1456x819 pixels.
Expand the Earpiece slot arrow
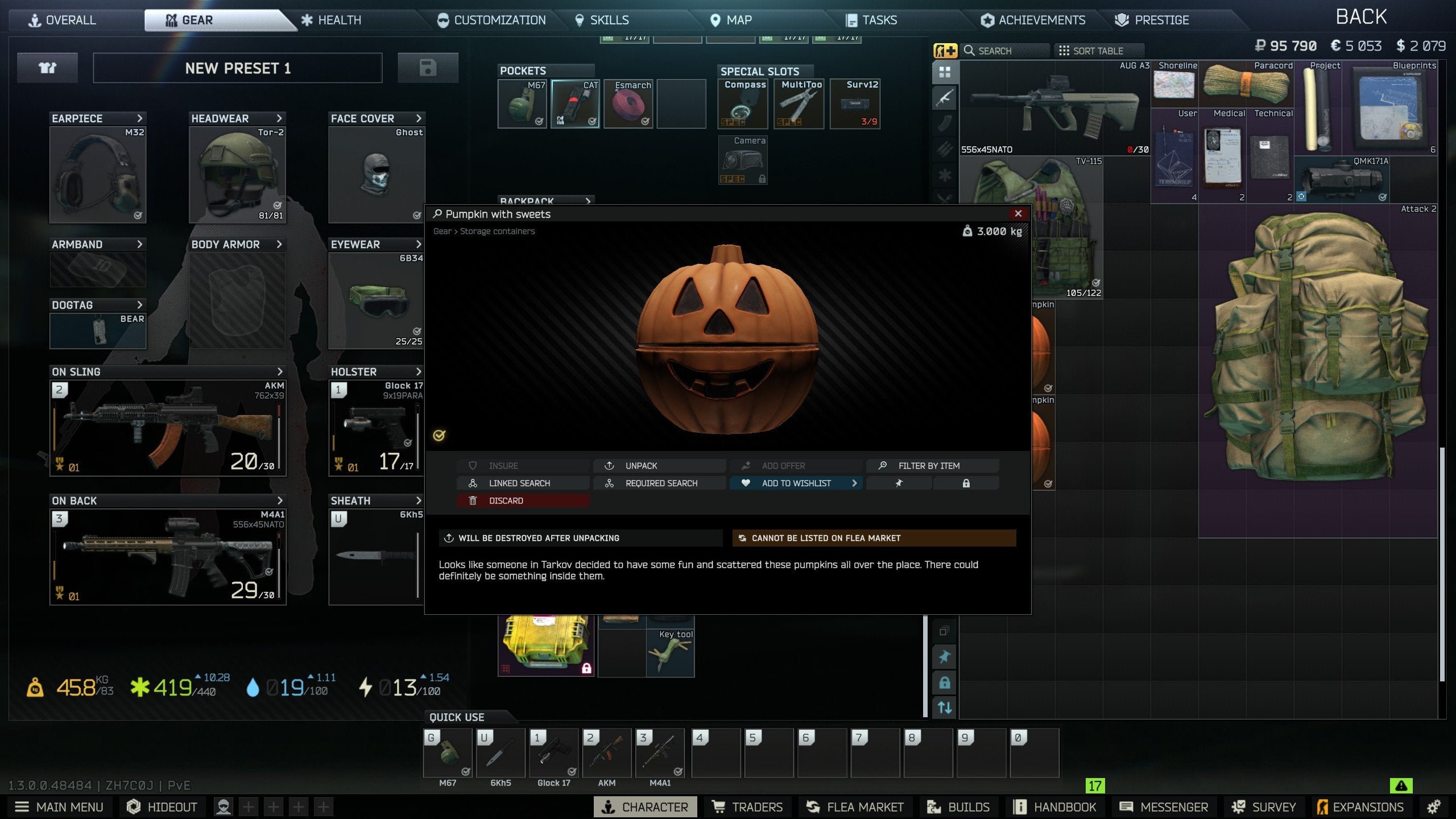(139, 118)
